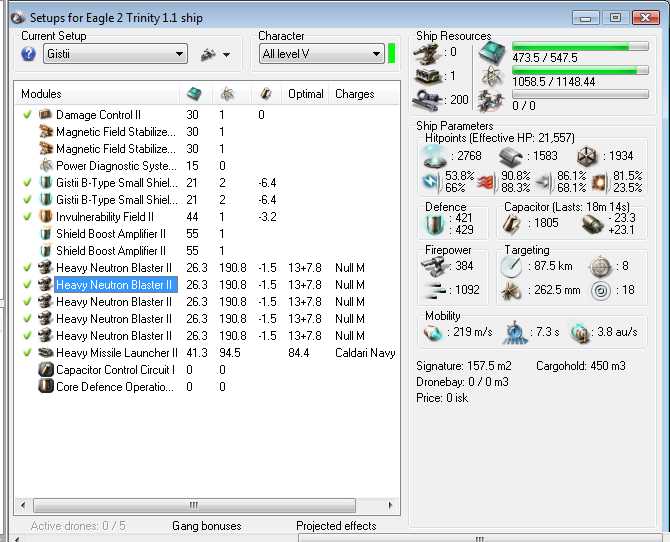This screenshot has width=670, height=542.
Task: Click the Optimal column header
Action: (306, 94)
